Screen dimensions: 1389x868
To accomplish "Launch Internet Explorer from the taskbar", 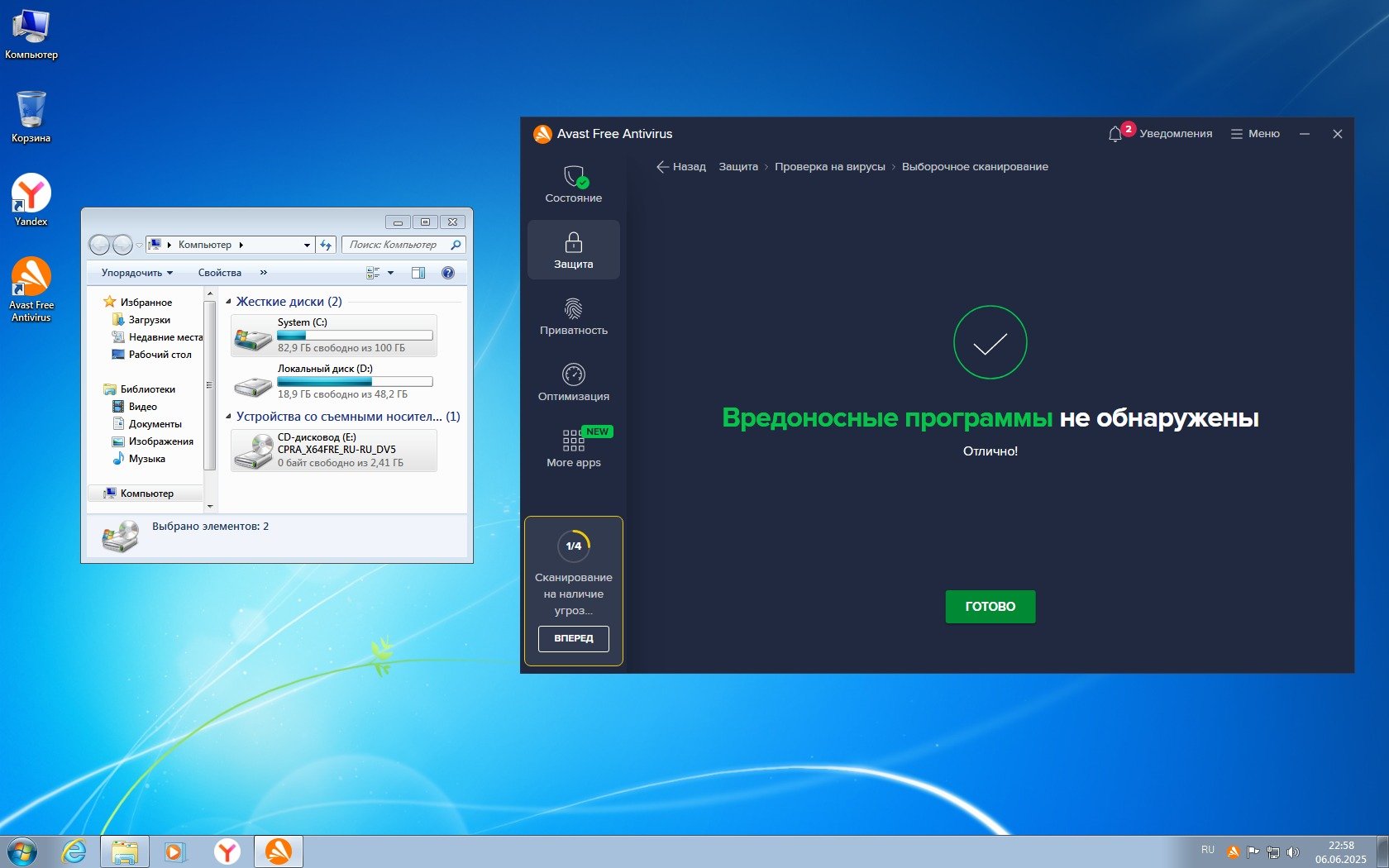I will pos(74,851).
